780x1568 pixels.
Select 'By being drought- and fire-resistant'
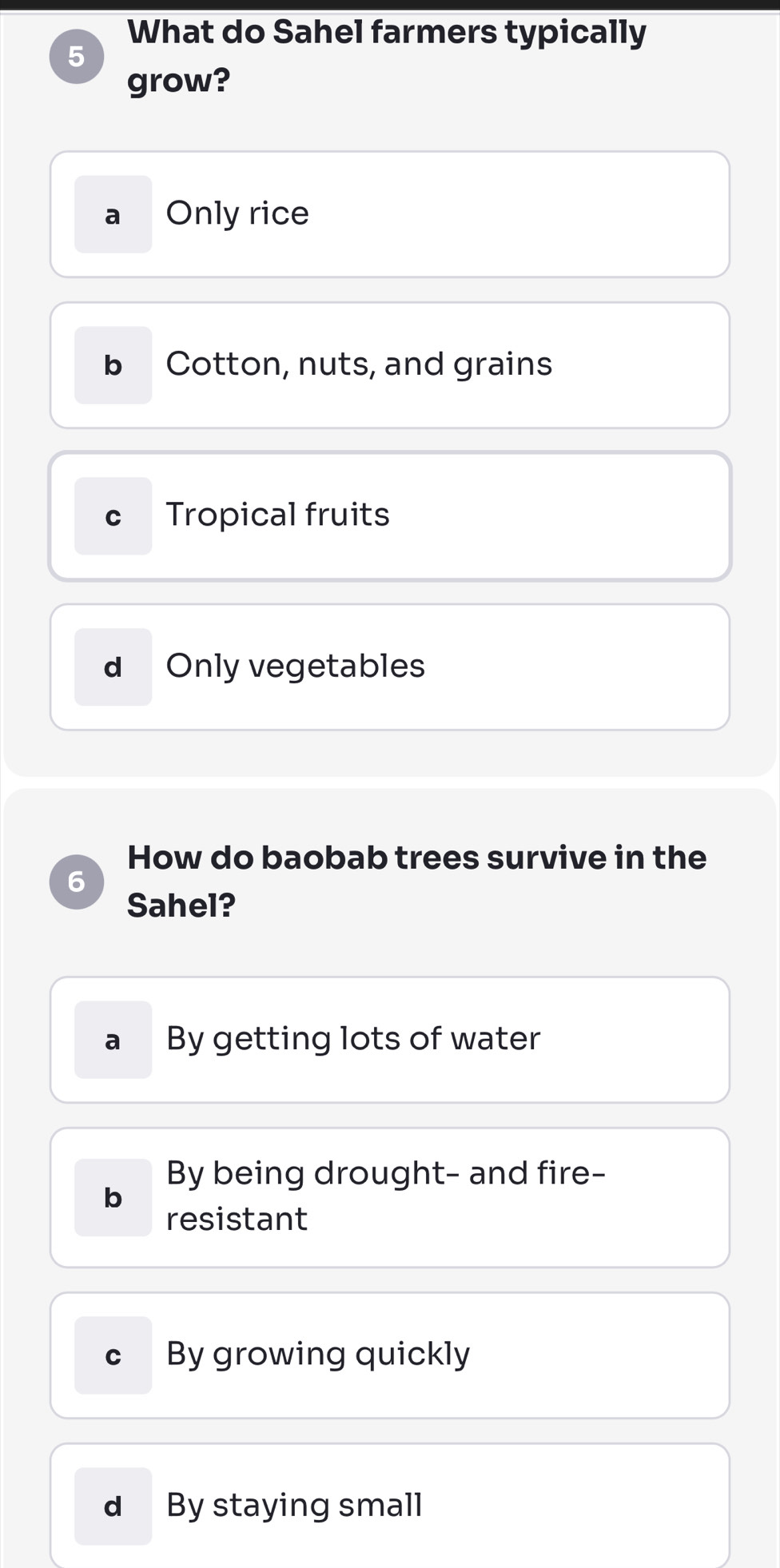389,1197
